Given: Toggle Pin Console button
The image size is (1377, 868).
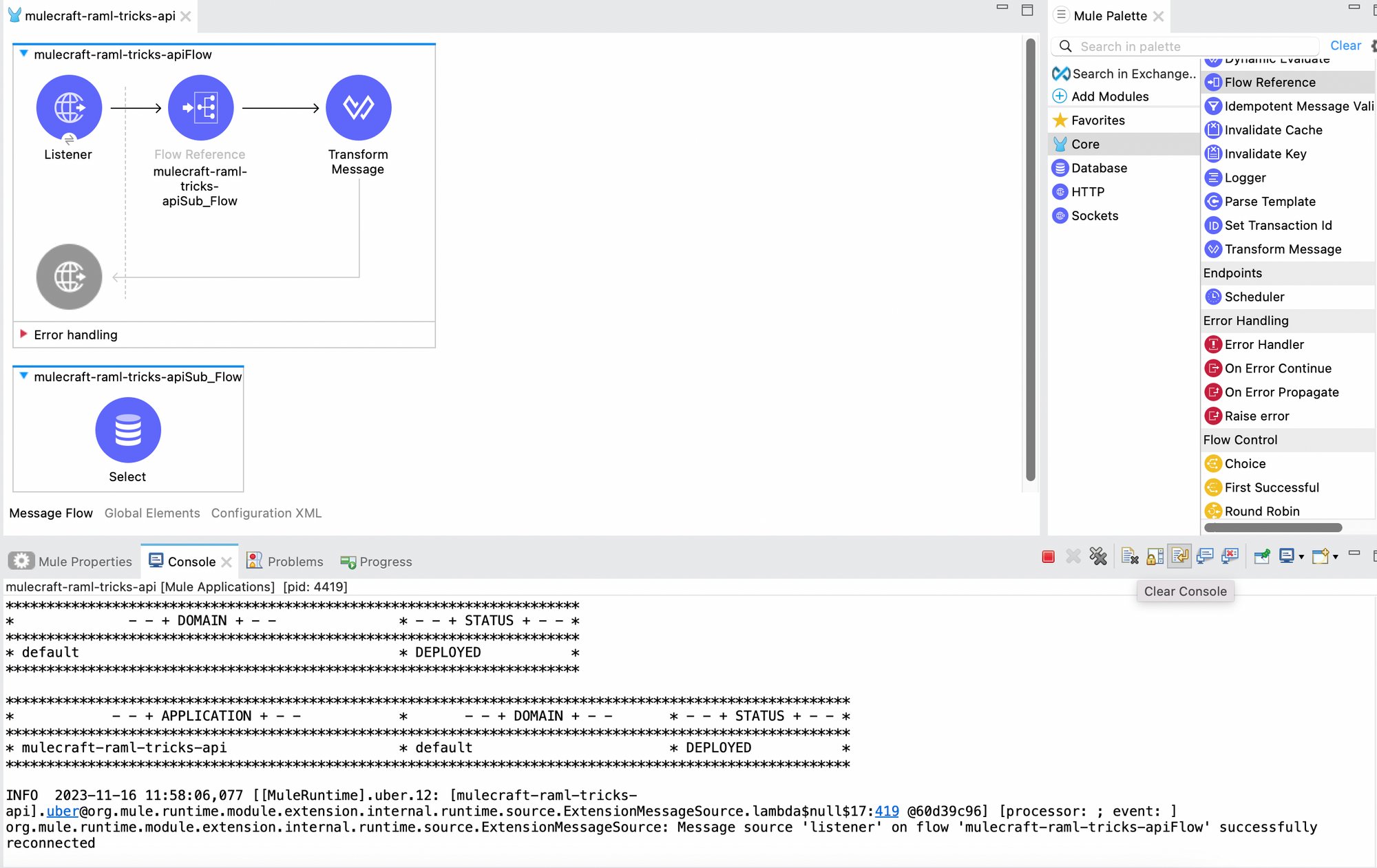Looking at the screenshot, I should pyautogui.click(x=1261, y=557).
